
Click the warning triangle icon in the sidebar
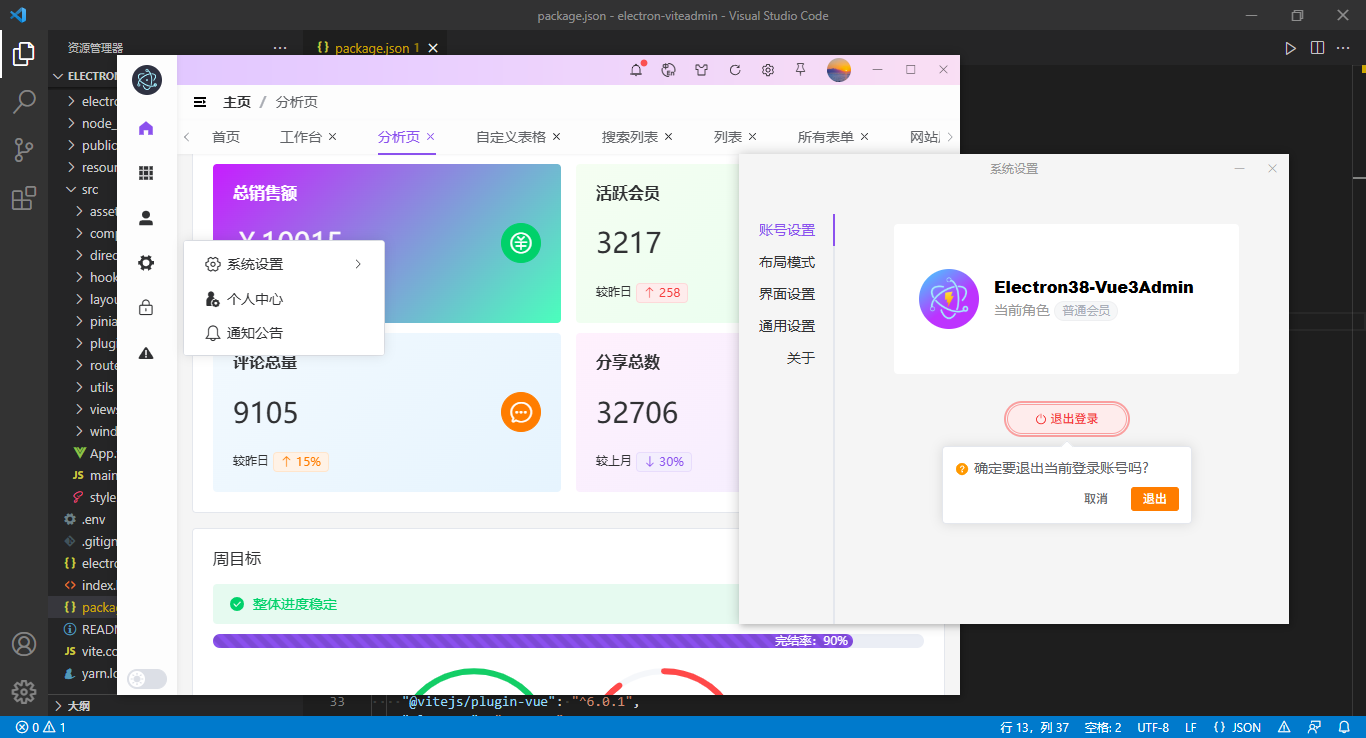146,351
